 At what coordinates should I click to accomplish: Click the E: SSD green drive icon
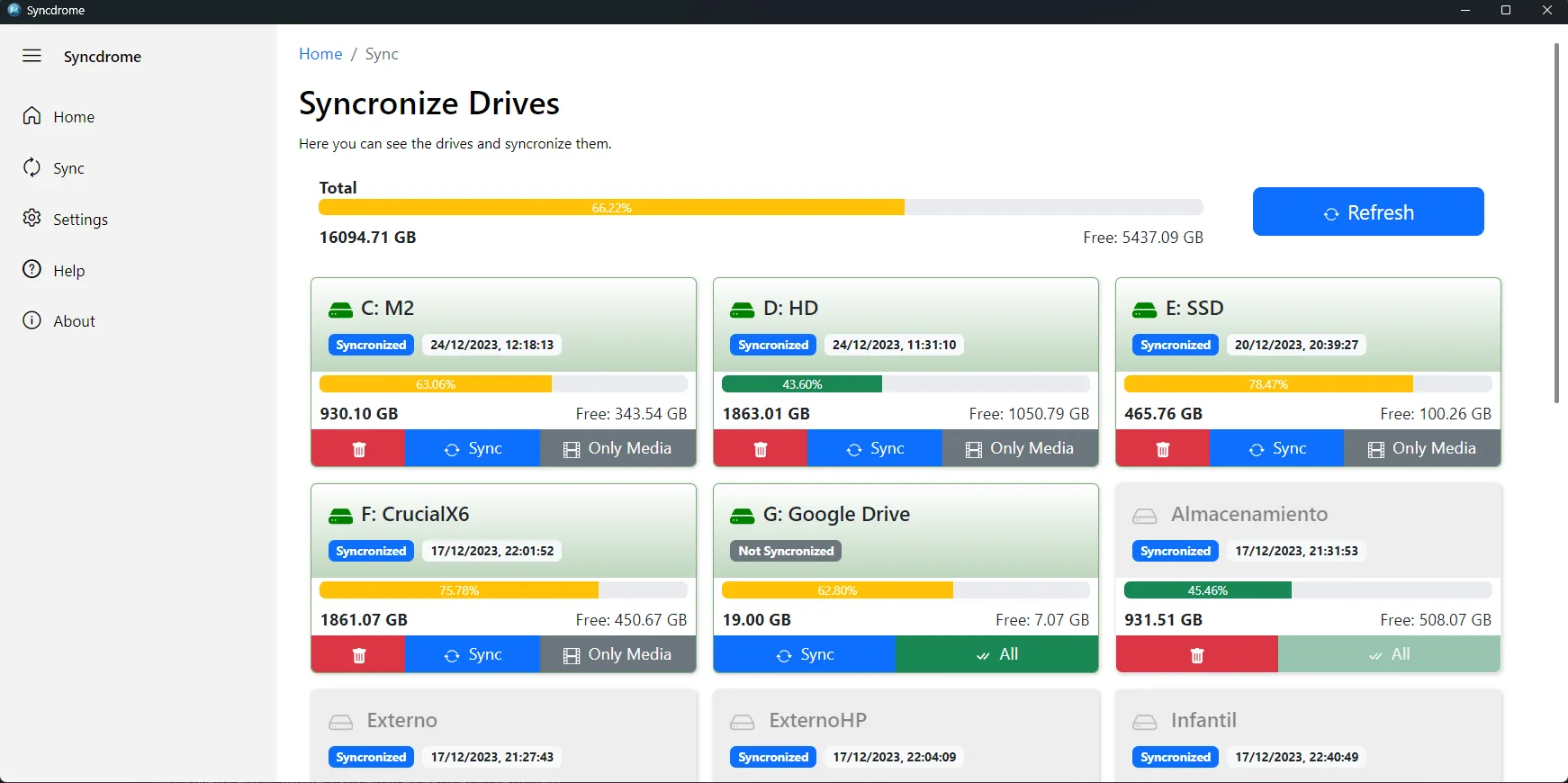1144,310
